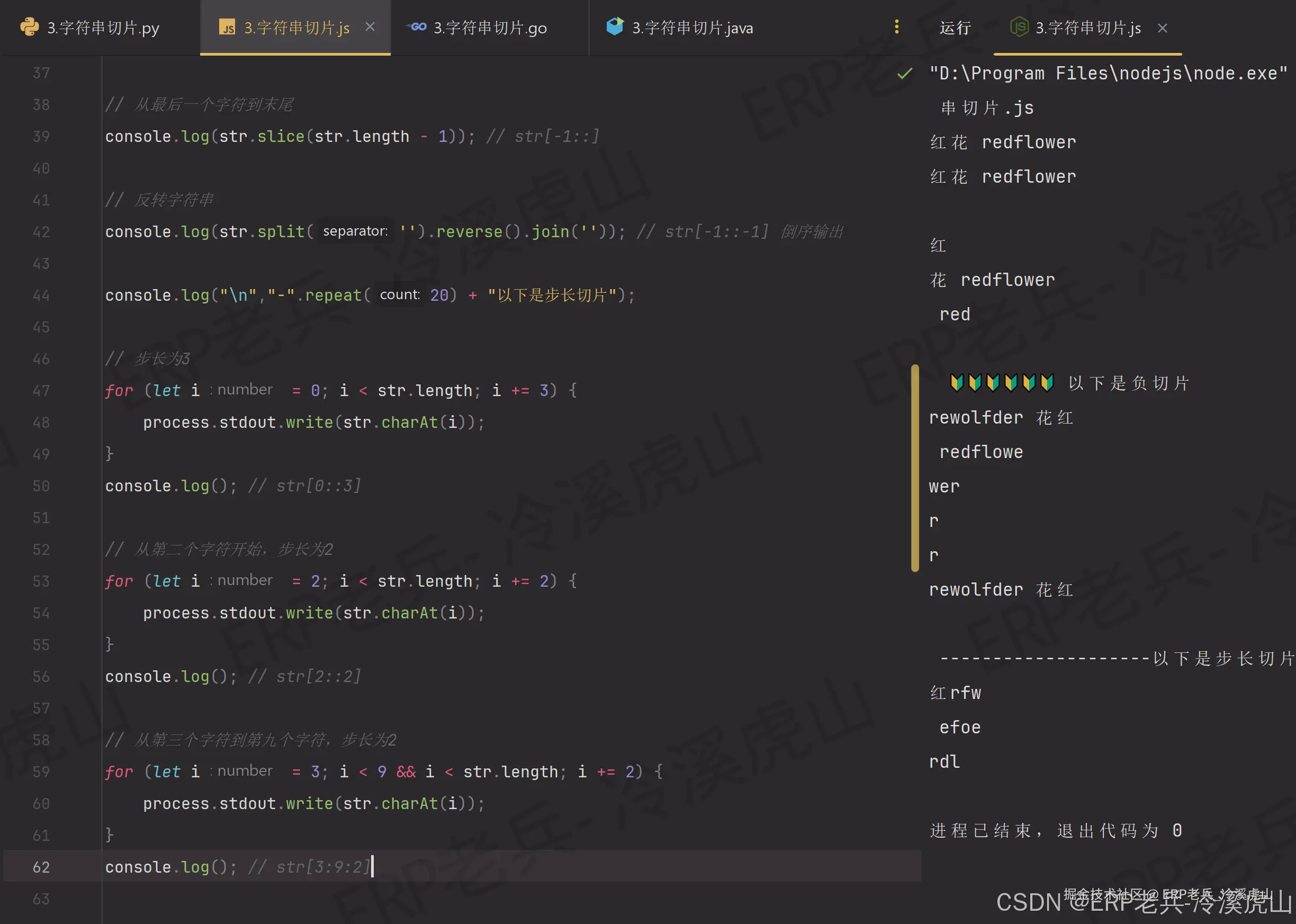
Task: Click the 花 redflower output line
Action: (992, 280)
